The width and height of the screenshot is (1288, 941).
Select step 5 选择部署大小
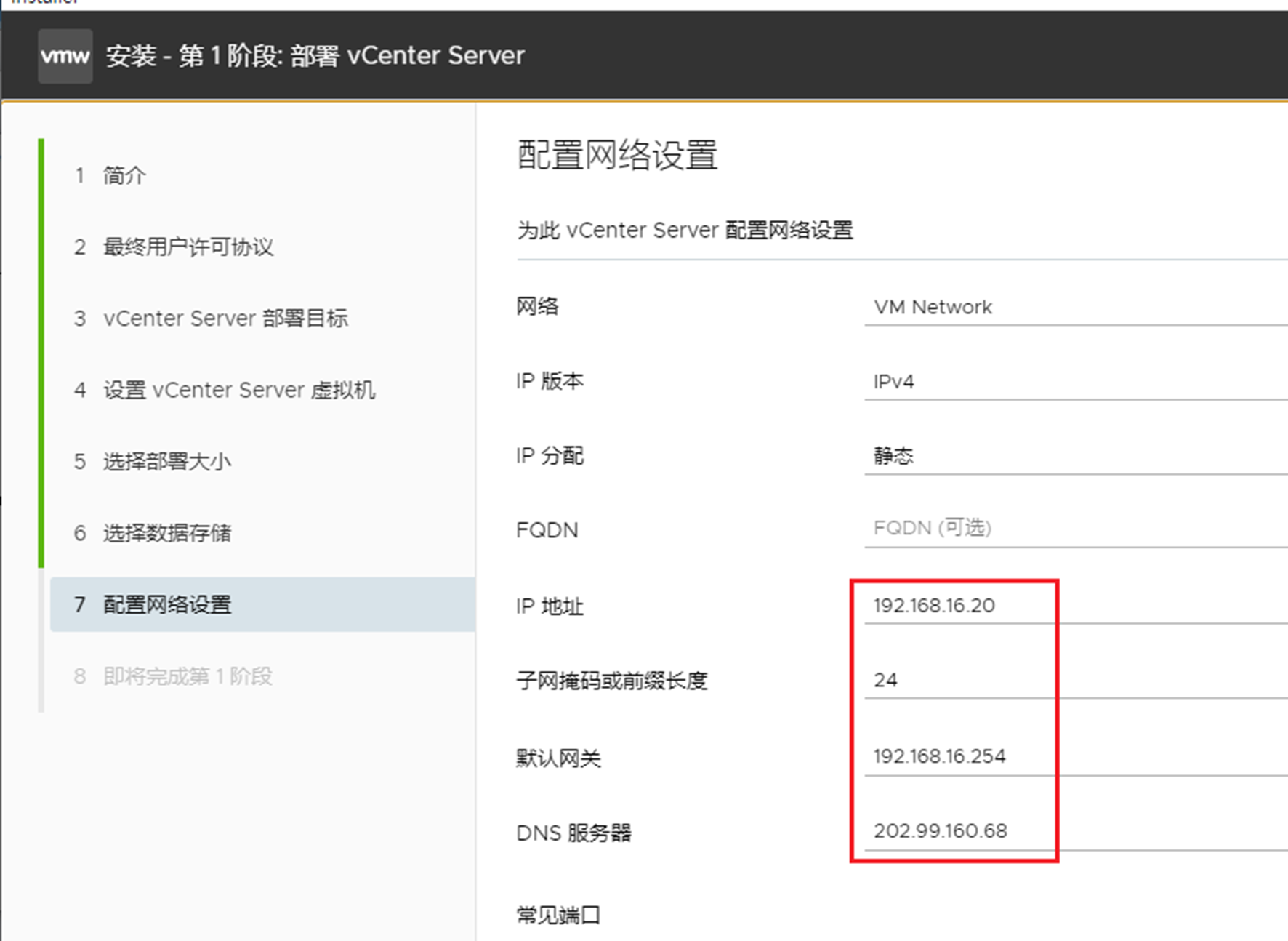pos(153,461)
